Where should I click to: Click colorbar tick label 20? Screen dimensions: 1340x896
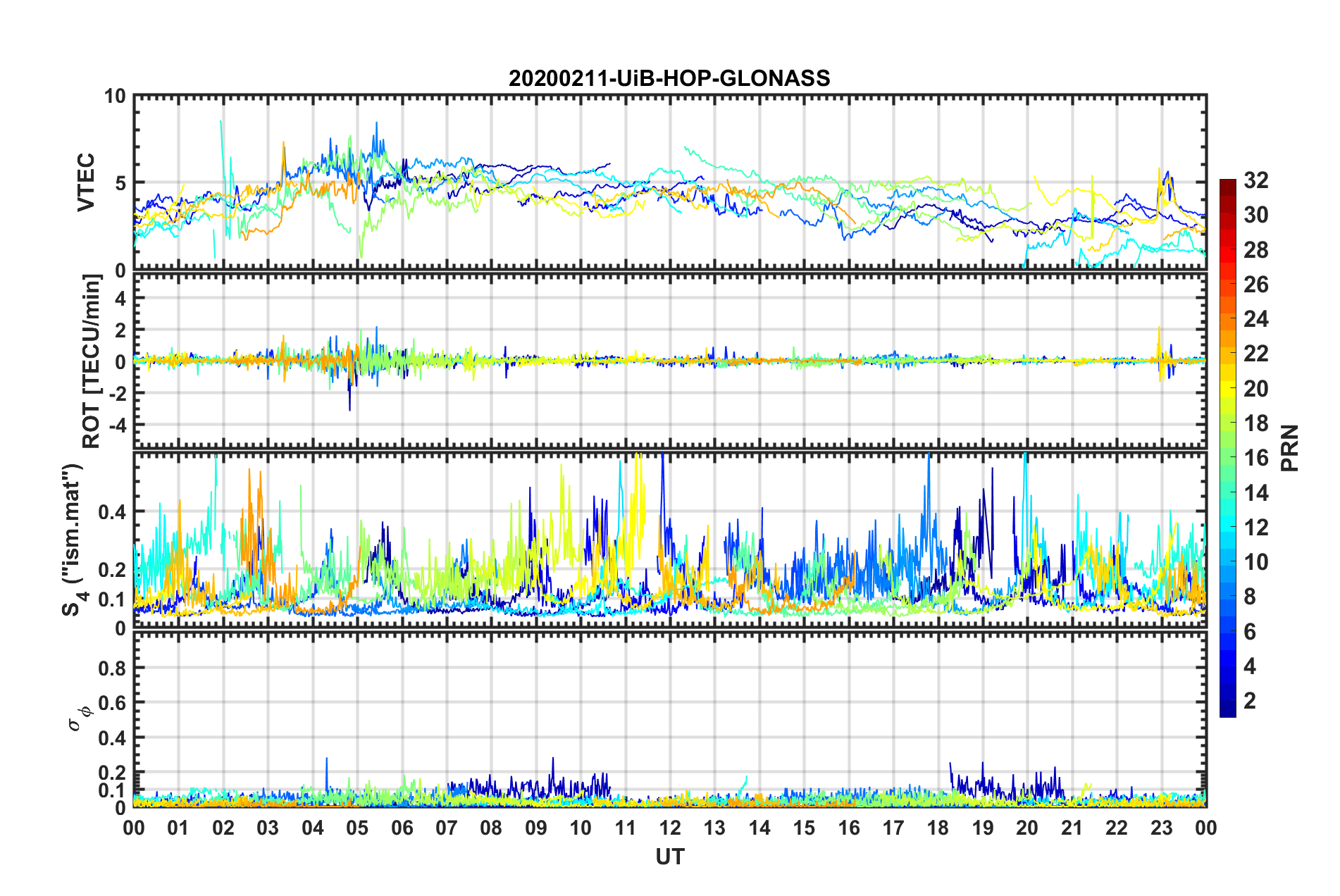point(1255,389)
